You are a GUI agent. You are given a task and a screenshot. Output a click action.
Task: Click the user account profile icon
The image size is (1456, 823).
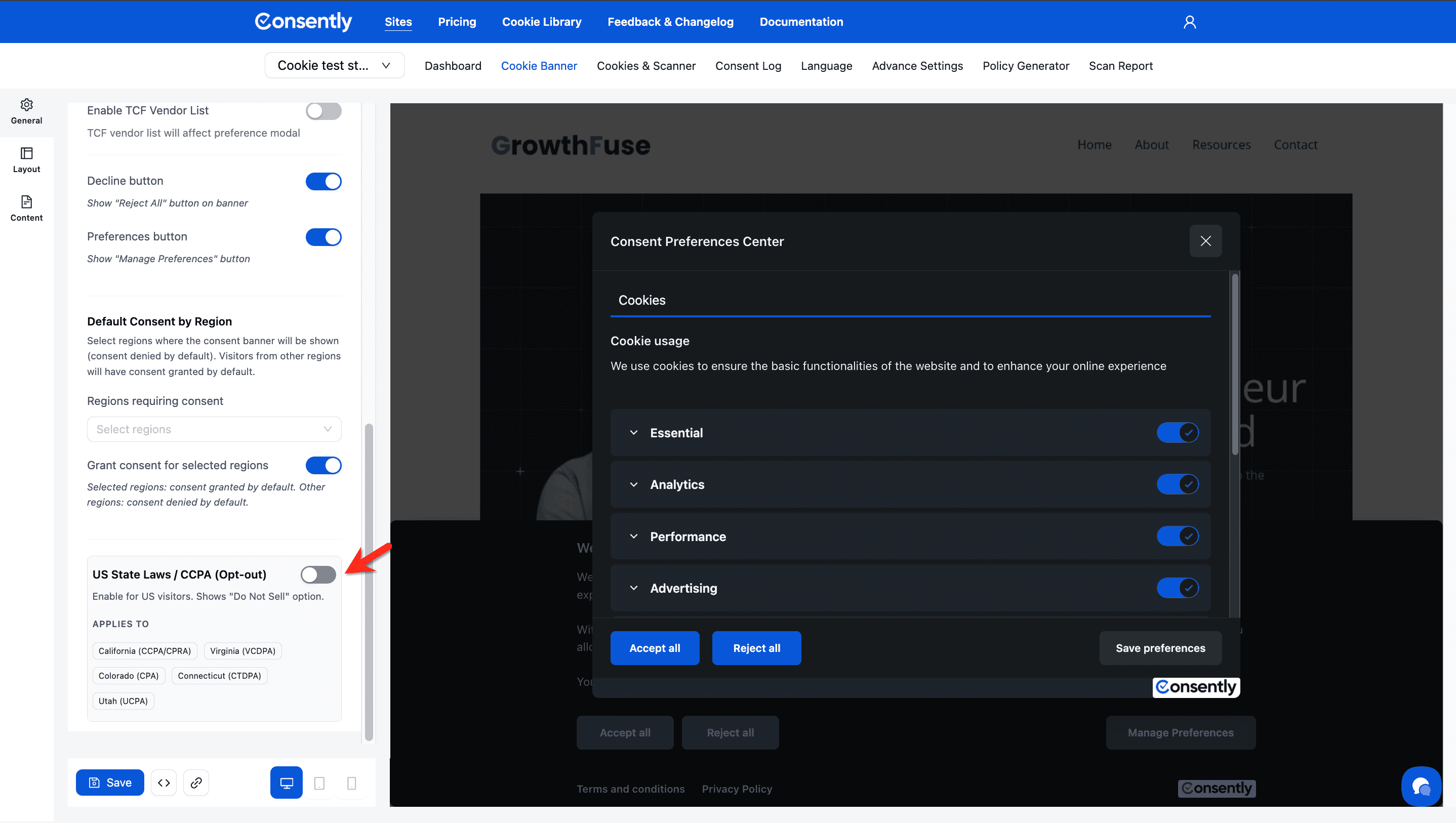click(x=1189, y=22)
